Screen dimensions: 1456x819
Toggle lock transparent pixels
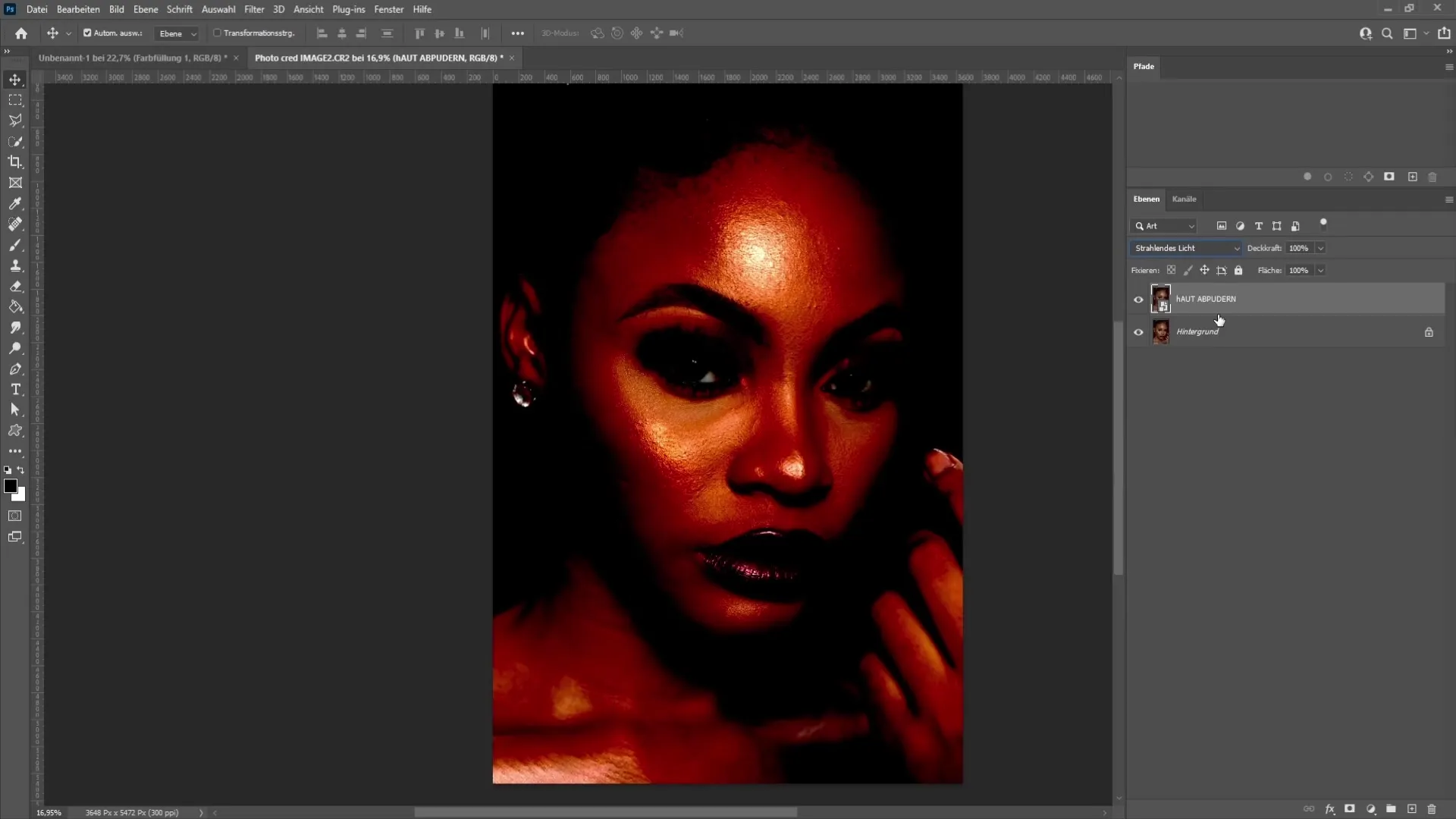point(1171,270)
